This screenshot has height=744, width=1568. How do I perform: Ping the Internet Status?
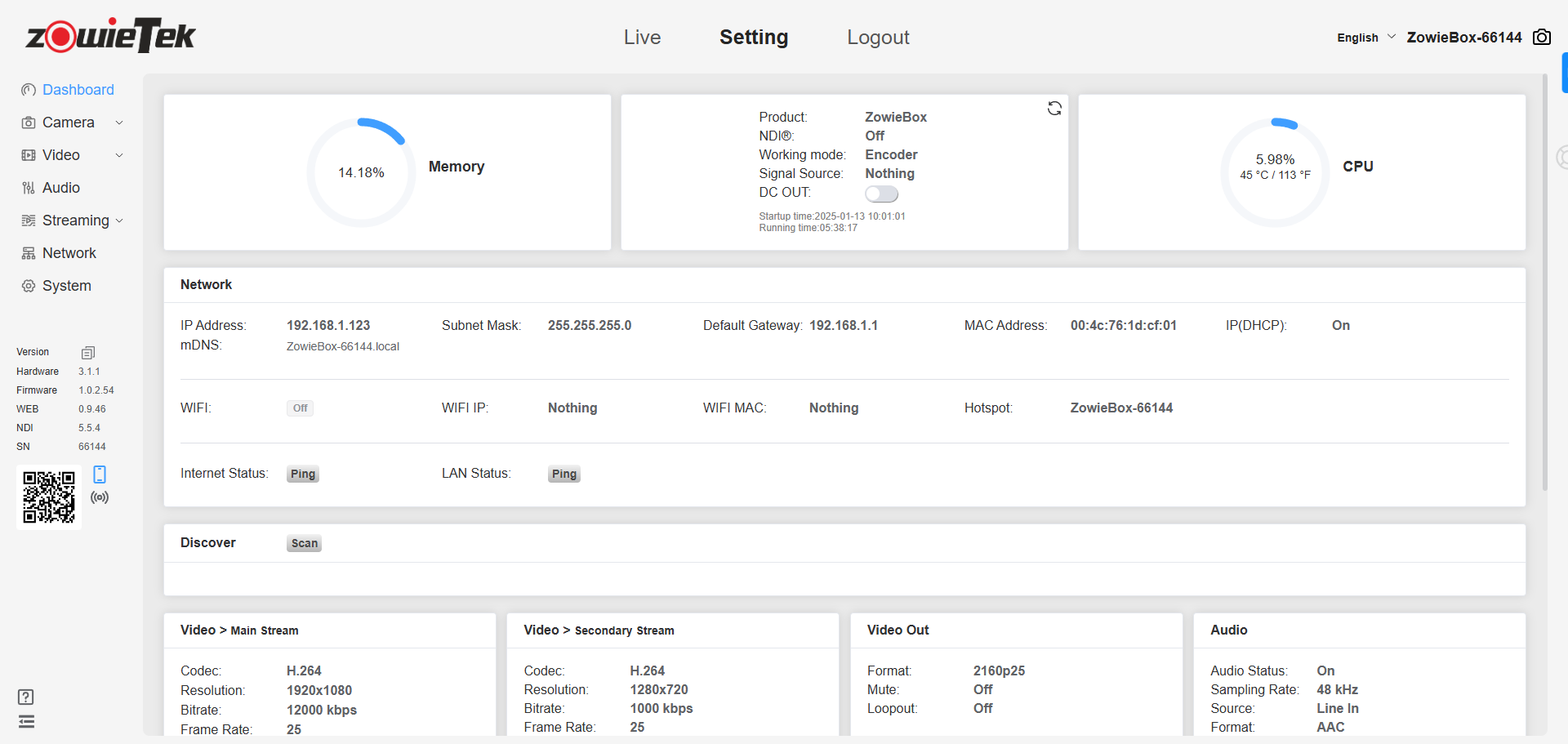(x=302, y=474)
